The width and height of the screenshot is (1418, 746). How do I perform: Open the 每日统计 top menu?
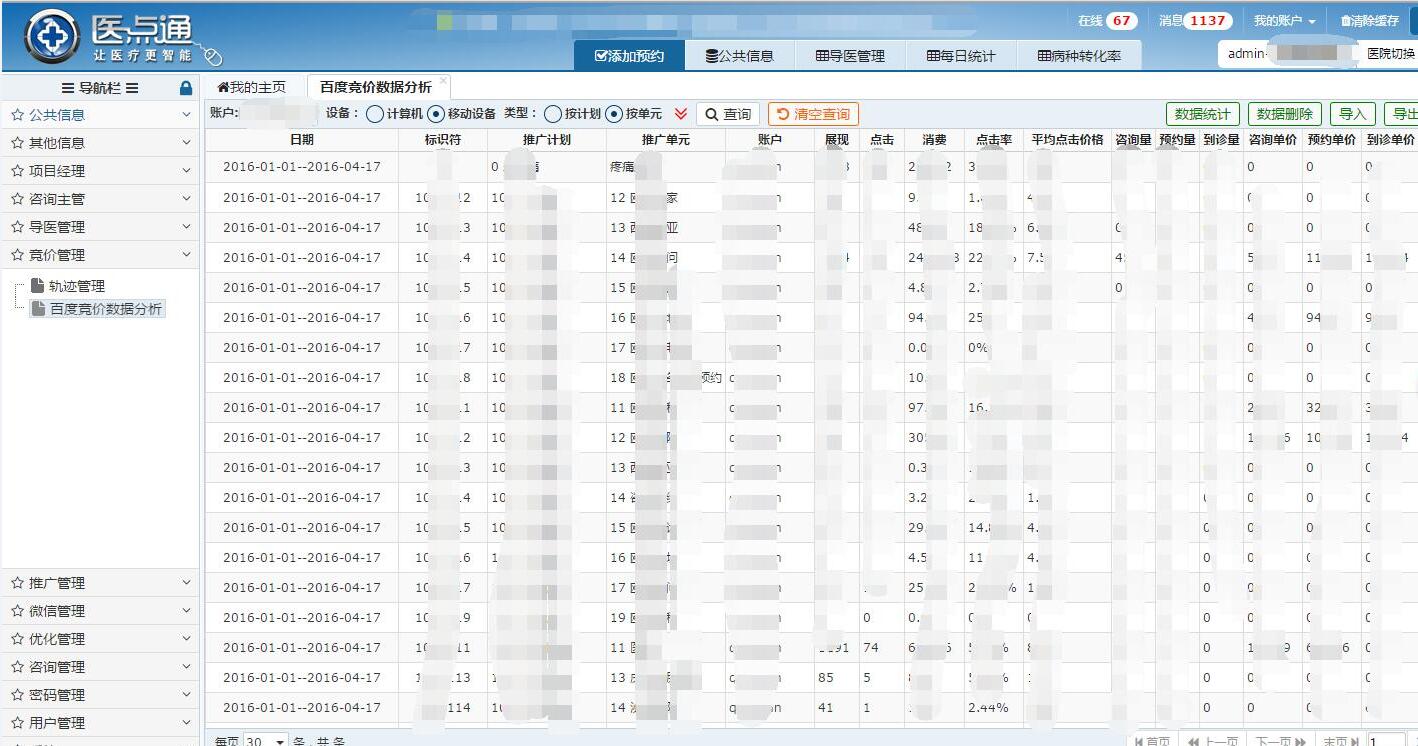[x=961, y=56]
